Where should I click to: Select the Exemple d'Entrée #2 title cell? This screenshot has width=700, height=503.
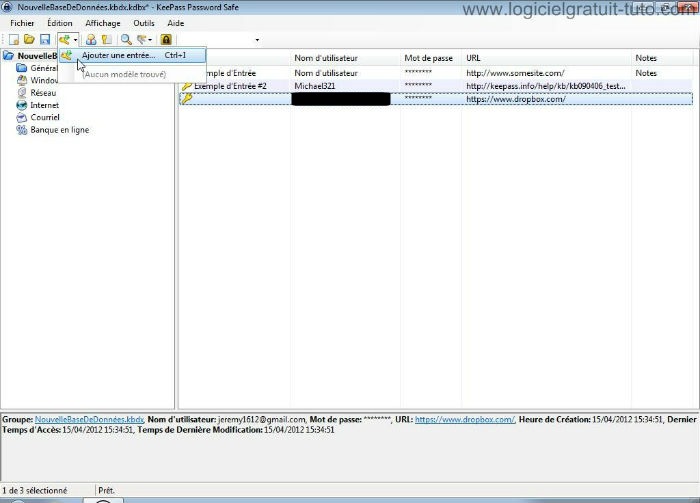coord(230,86)
